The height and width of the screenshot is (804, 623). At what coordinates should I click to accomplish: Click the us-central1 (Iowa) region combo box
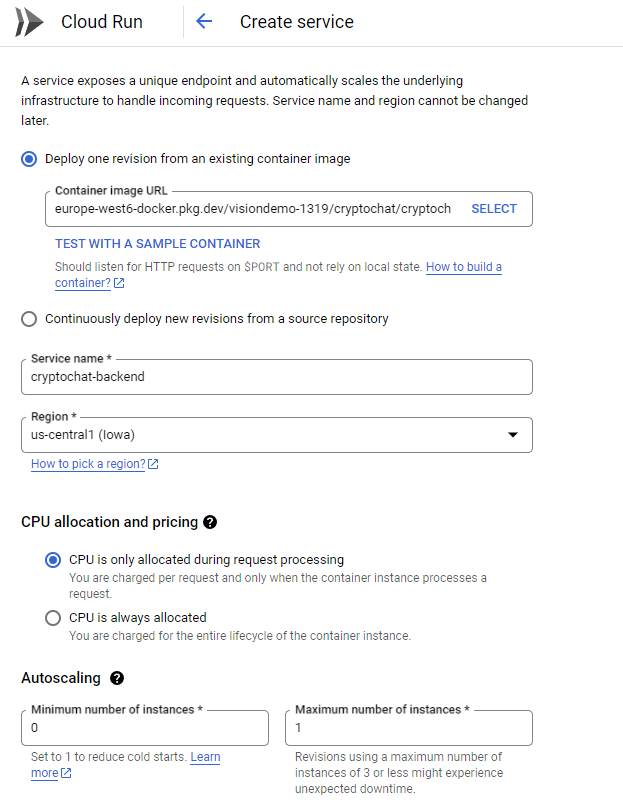click(260, 435)
